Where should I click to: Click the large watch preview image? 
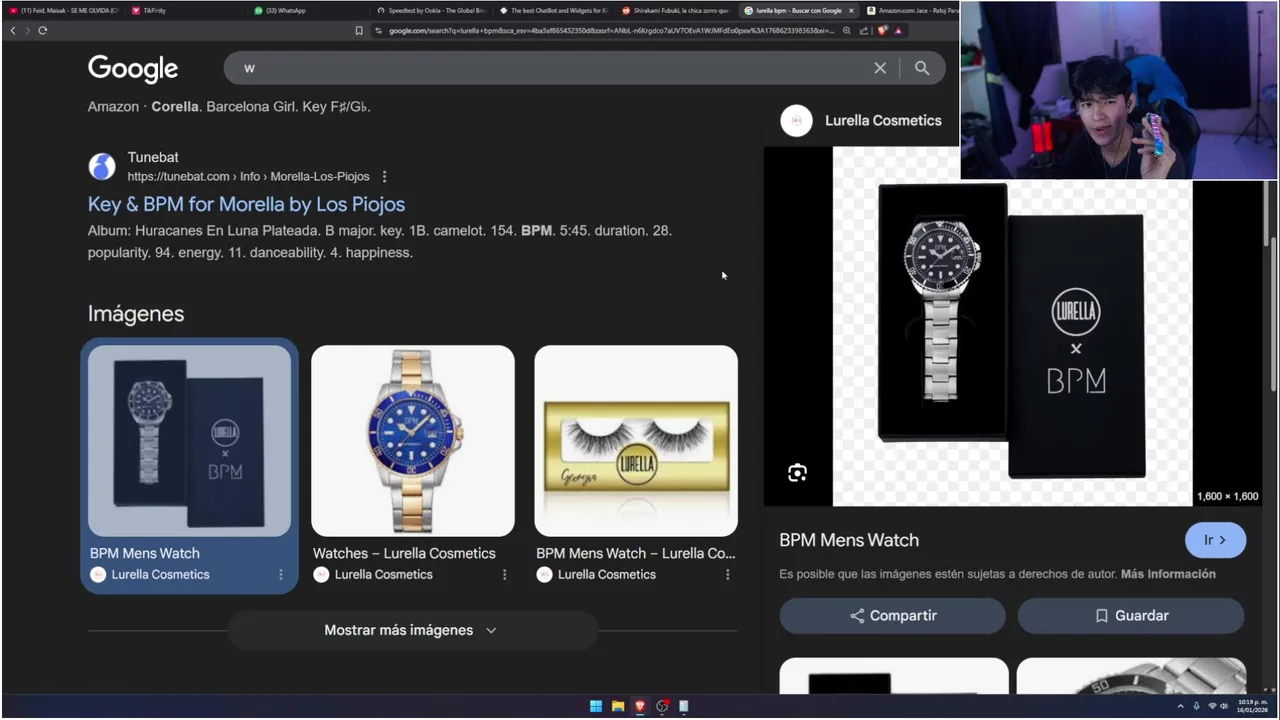[x=1012, y=327]
